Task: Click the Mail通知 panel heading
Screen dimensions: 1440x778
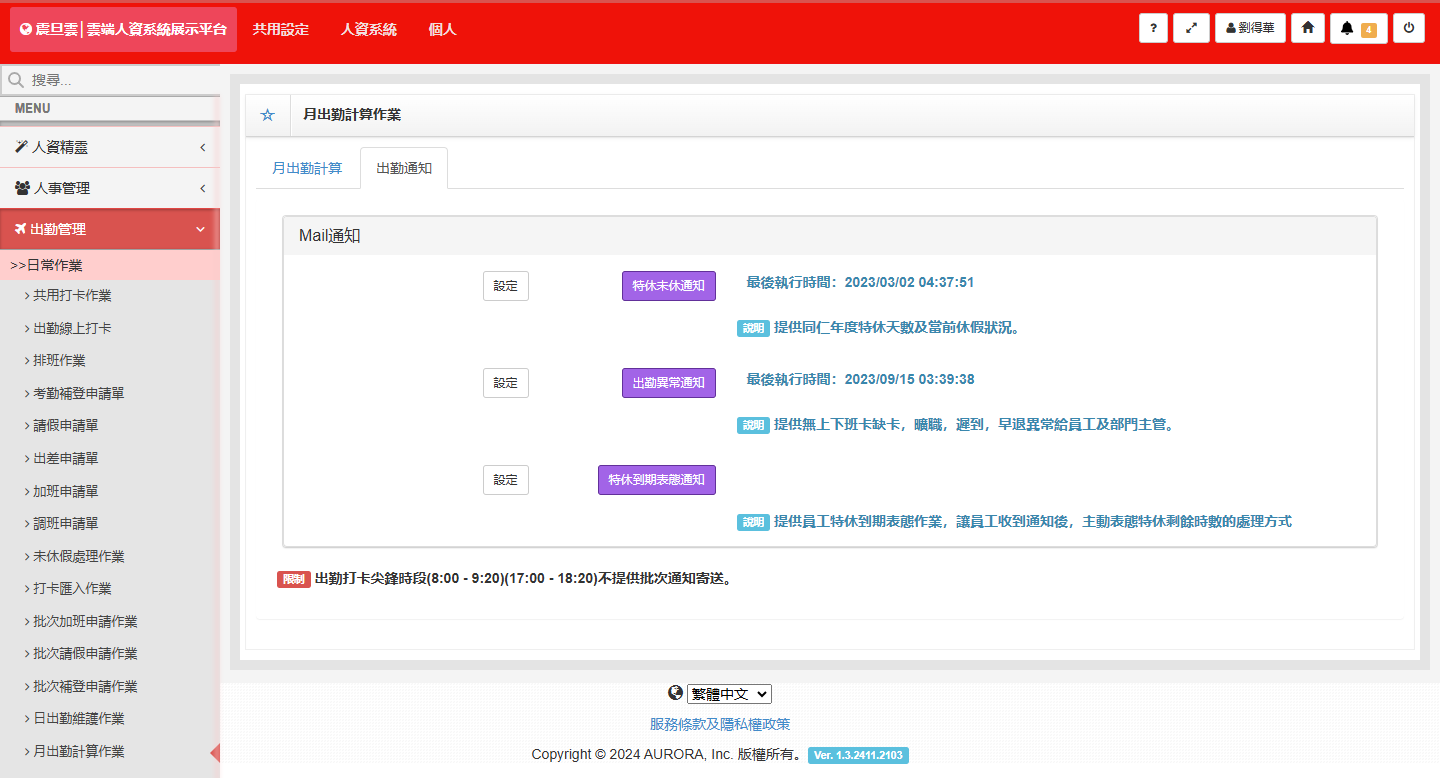Action: coord(329,236)
